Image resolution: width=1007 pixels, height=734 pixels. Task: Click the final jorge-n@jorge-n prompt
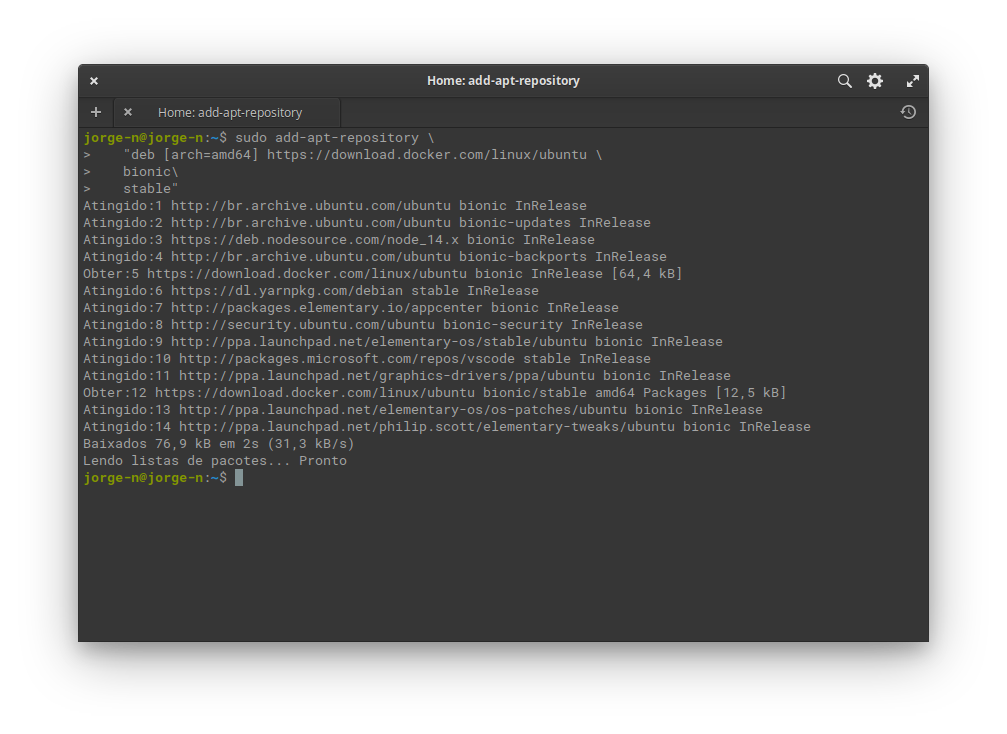point(155,478)
